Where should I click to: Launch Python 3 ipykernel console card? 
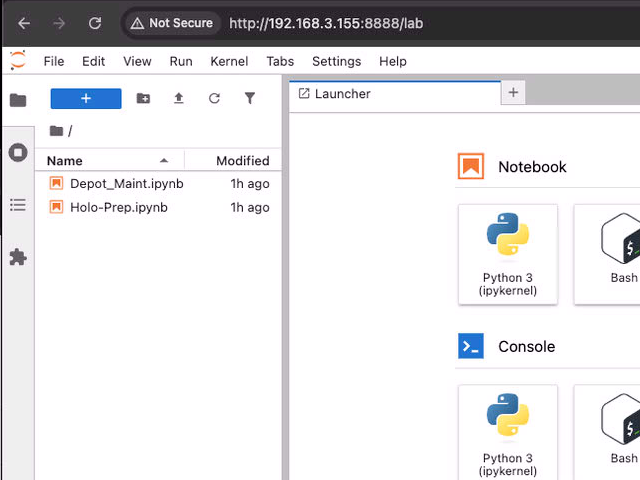(508, 433)
